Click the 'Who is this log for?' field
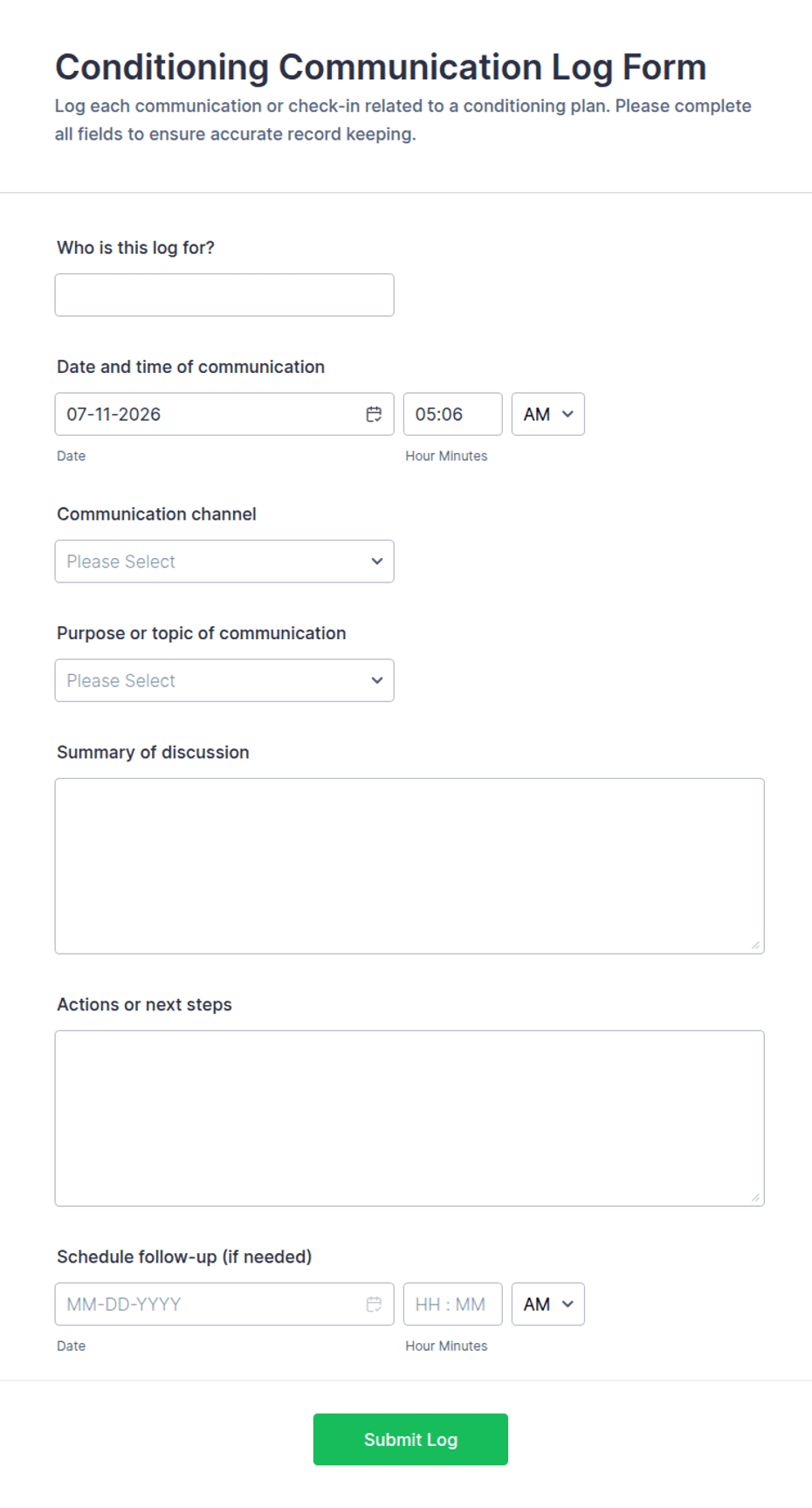The width and height of the screenshot is (812, 1508). tap(224, 295)
